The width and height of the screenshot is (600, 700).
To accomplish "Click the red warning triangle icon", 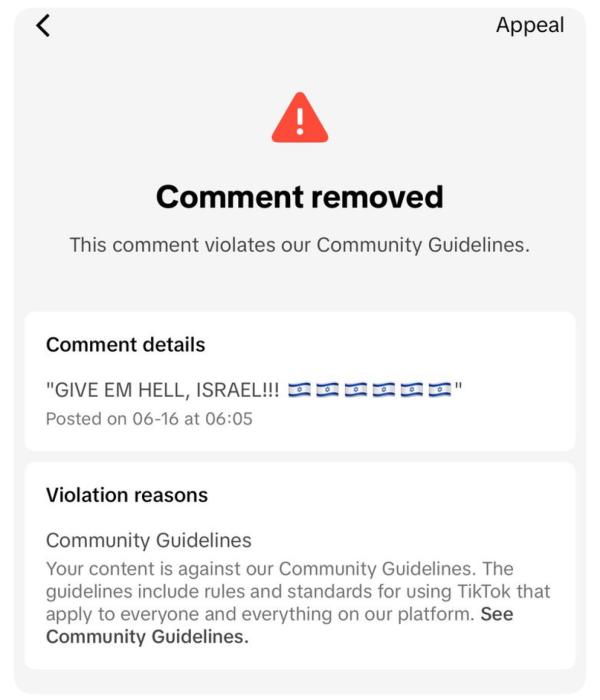I will [300, 117].
